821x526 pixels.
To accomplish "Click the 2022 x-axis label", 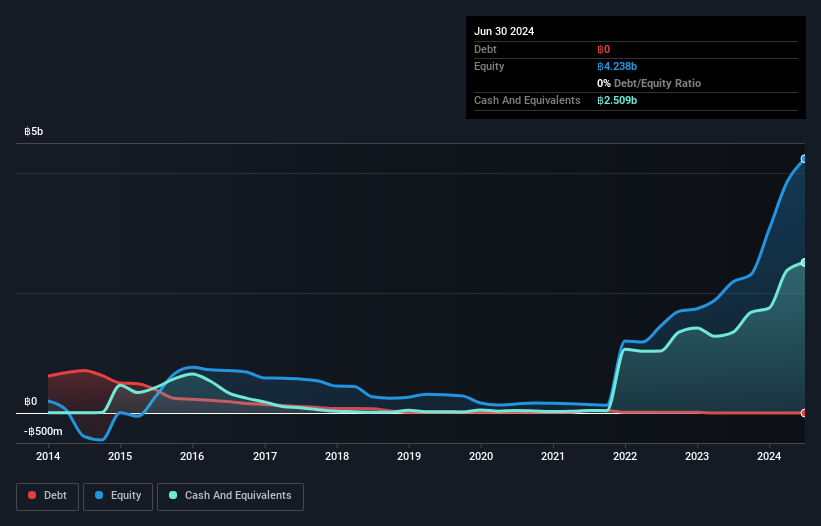I will (x=625, y=456).
